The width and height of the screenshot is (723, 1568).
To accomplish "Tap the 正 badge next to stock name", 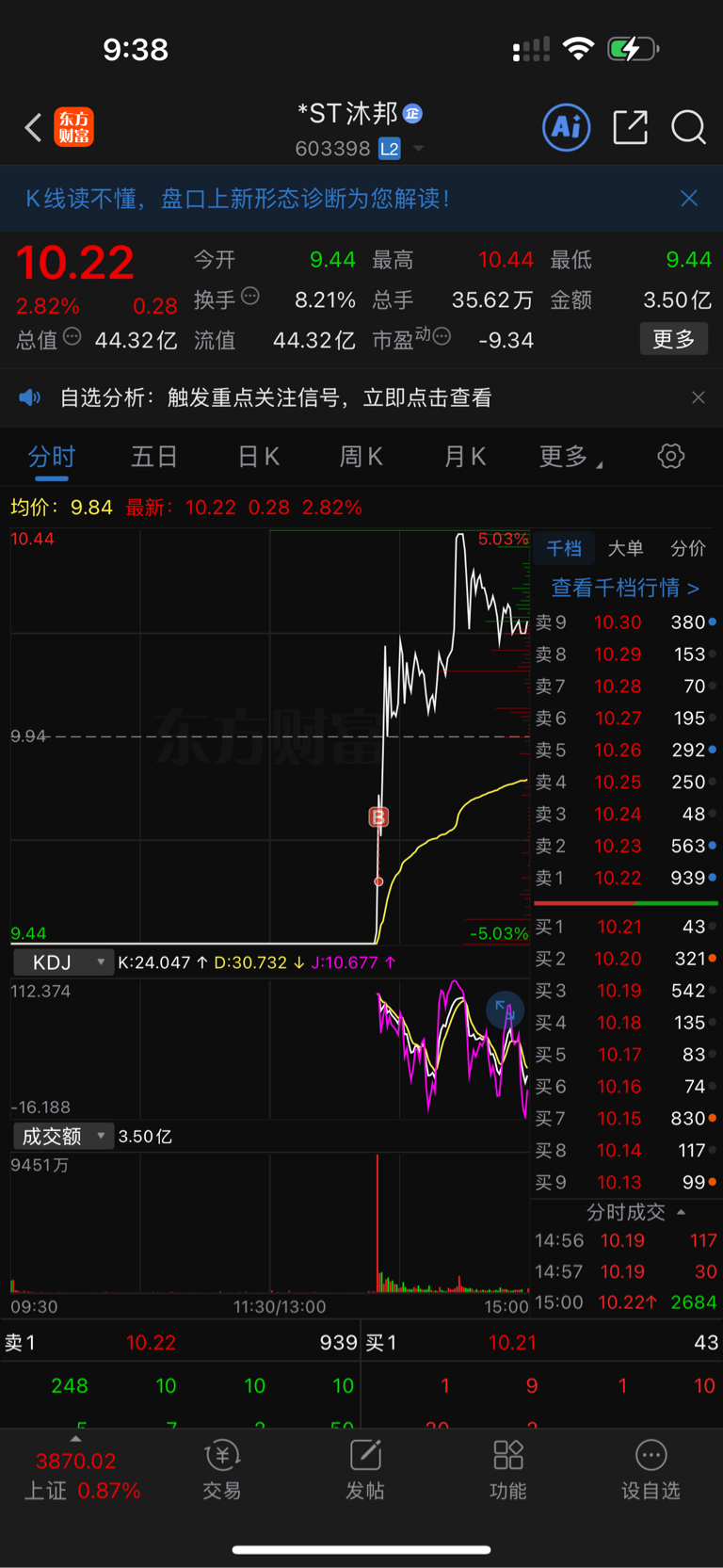I will click(x=412, y=114).
